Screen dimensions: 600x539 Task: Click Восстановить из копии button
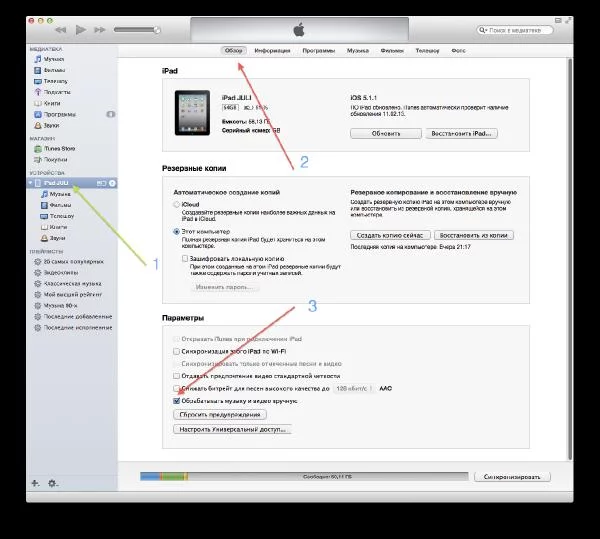(474, 235)
